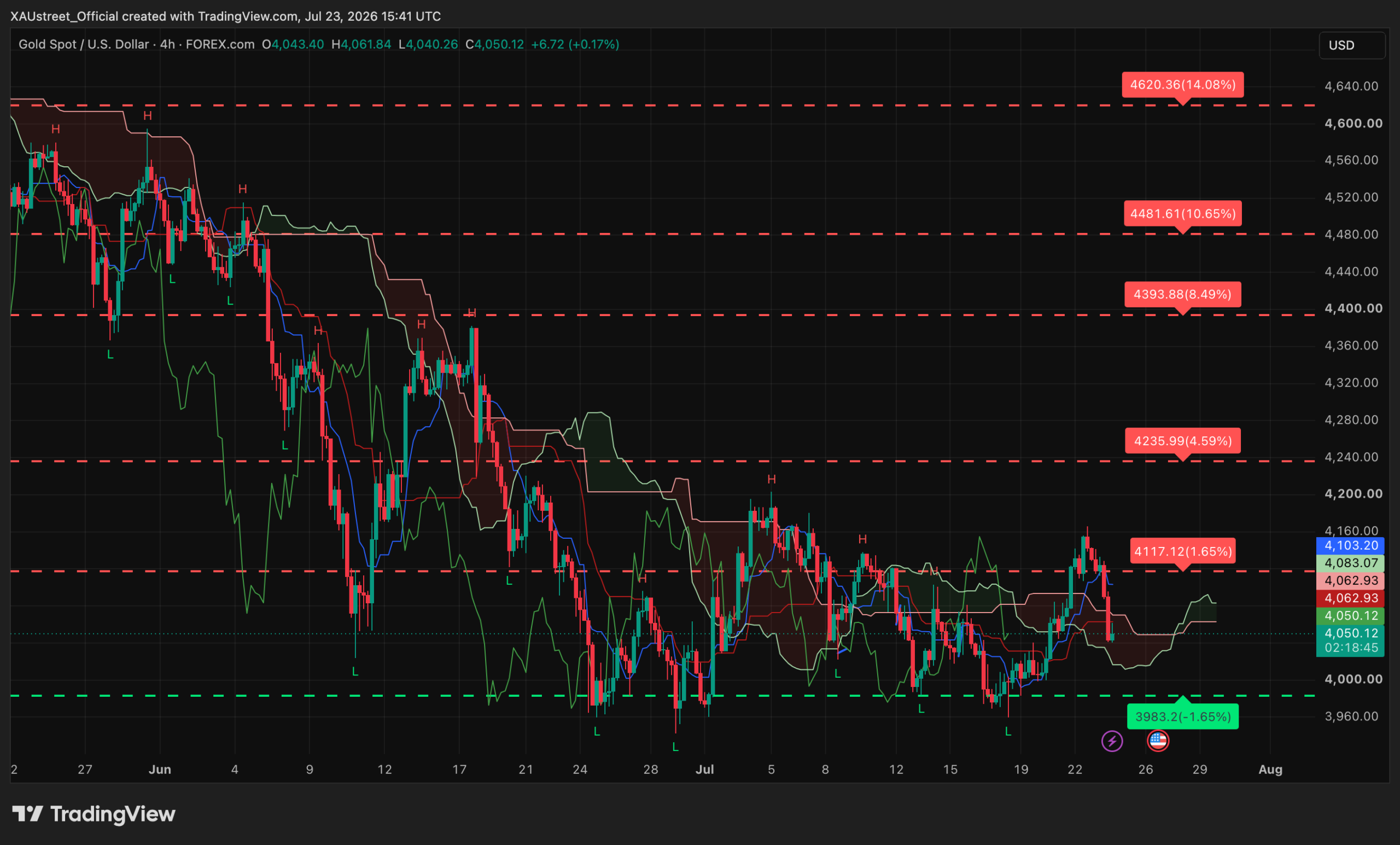The height and width of the screenshot is (845, 1400).
Task: Click the open value O4,043.40 in header
Action: [293, 44]
